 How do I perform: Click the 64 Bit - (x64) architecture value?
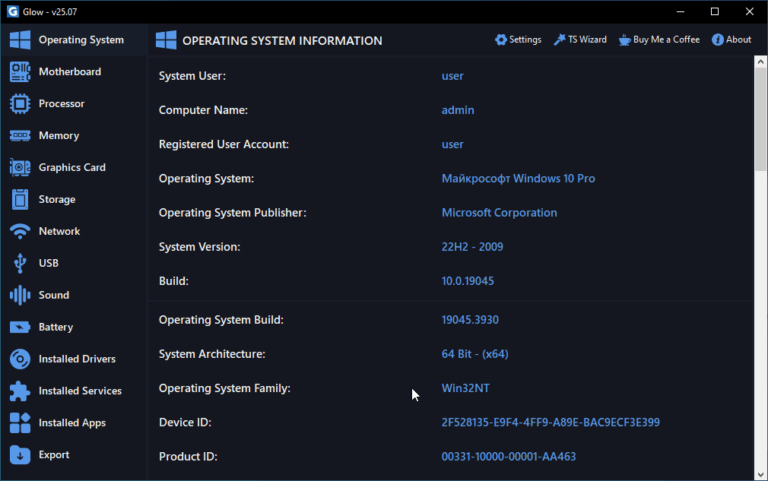point(475,354)
